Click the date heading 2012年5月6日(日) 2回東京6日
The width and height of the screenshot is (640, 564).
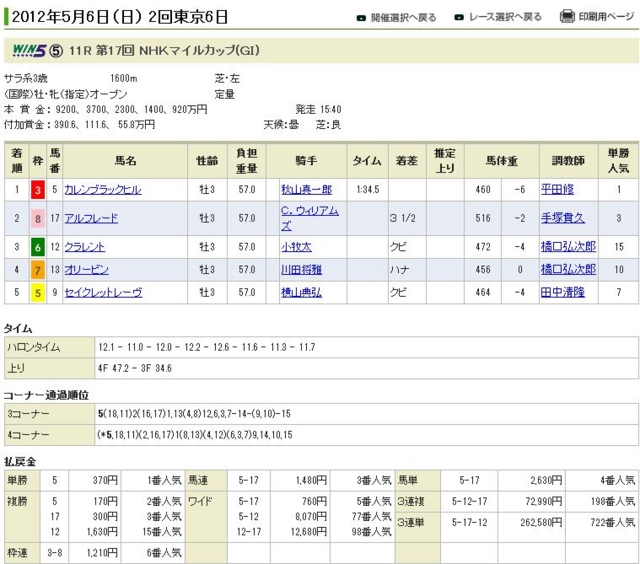[x=120, y=17]
